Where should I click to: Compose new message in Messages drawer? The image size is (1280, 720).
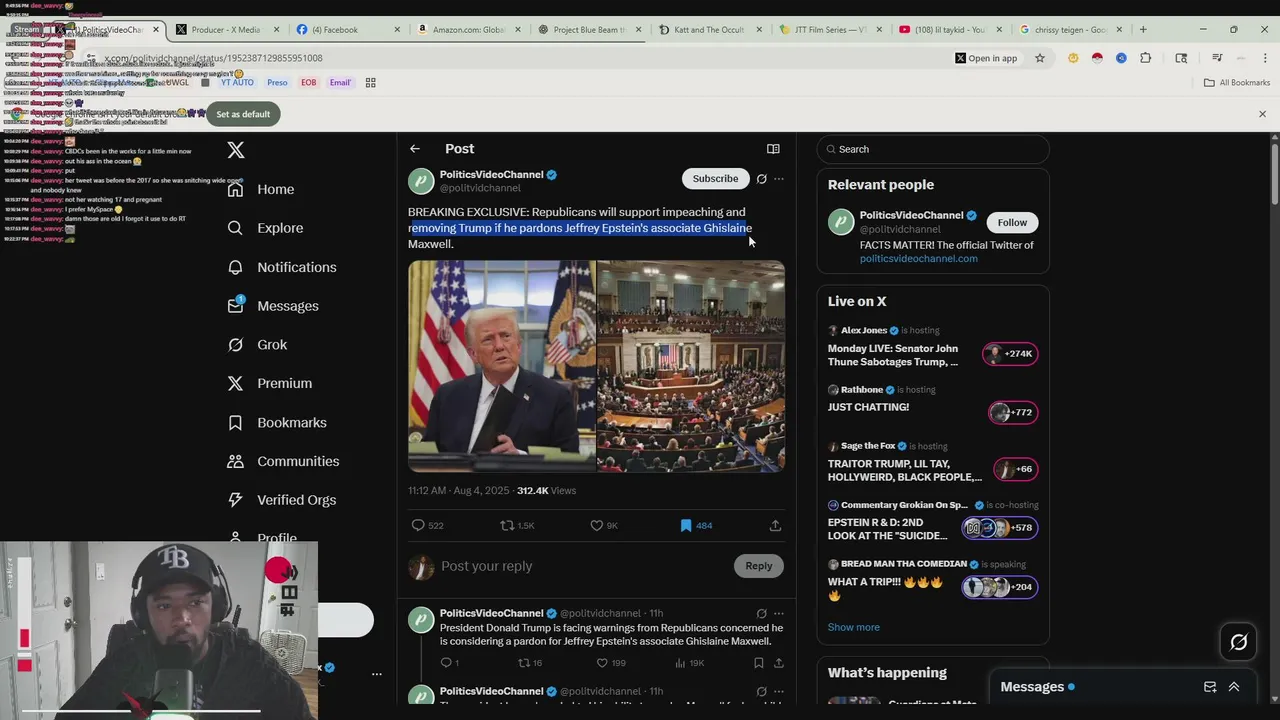pos(1210,687)
